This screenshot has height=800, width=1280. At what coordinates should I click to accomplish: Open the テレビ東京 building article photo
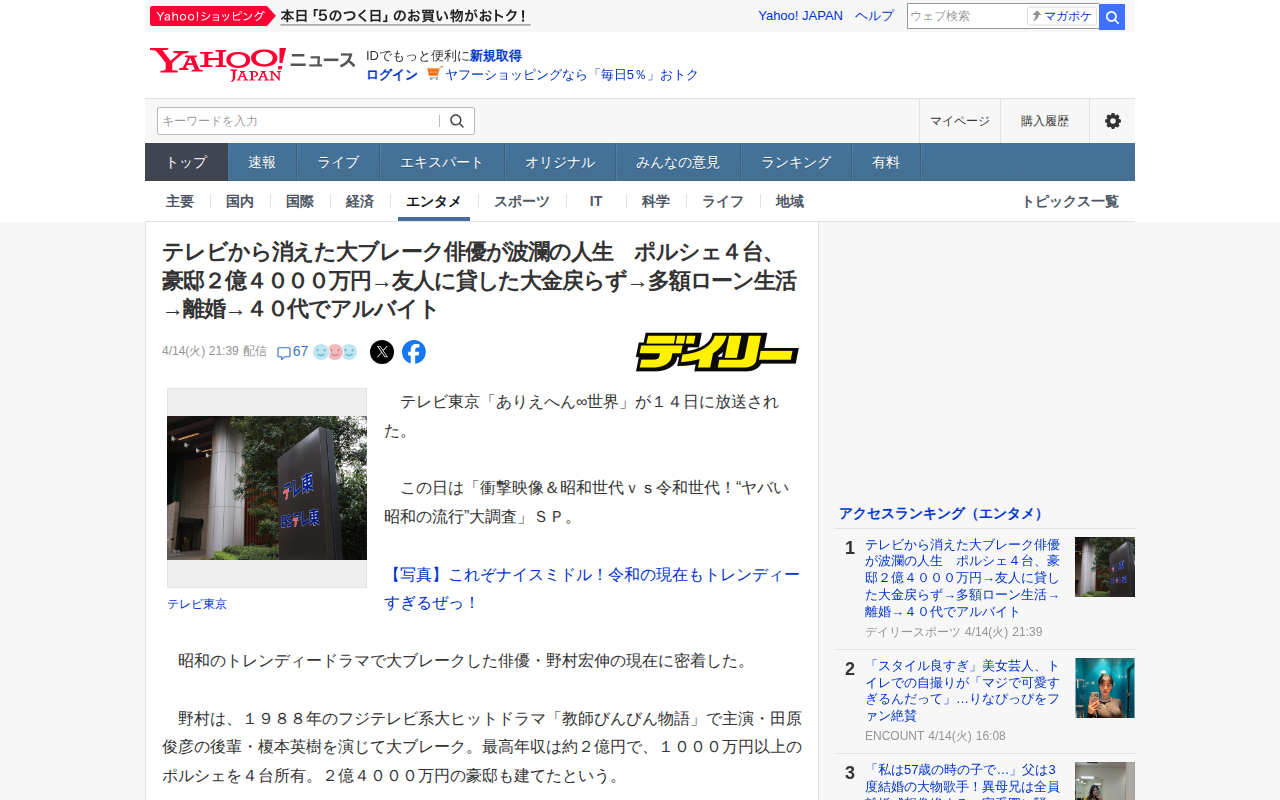point(267,488)
